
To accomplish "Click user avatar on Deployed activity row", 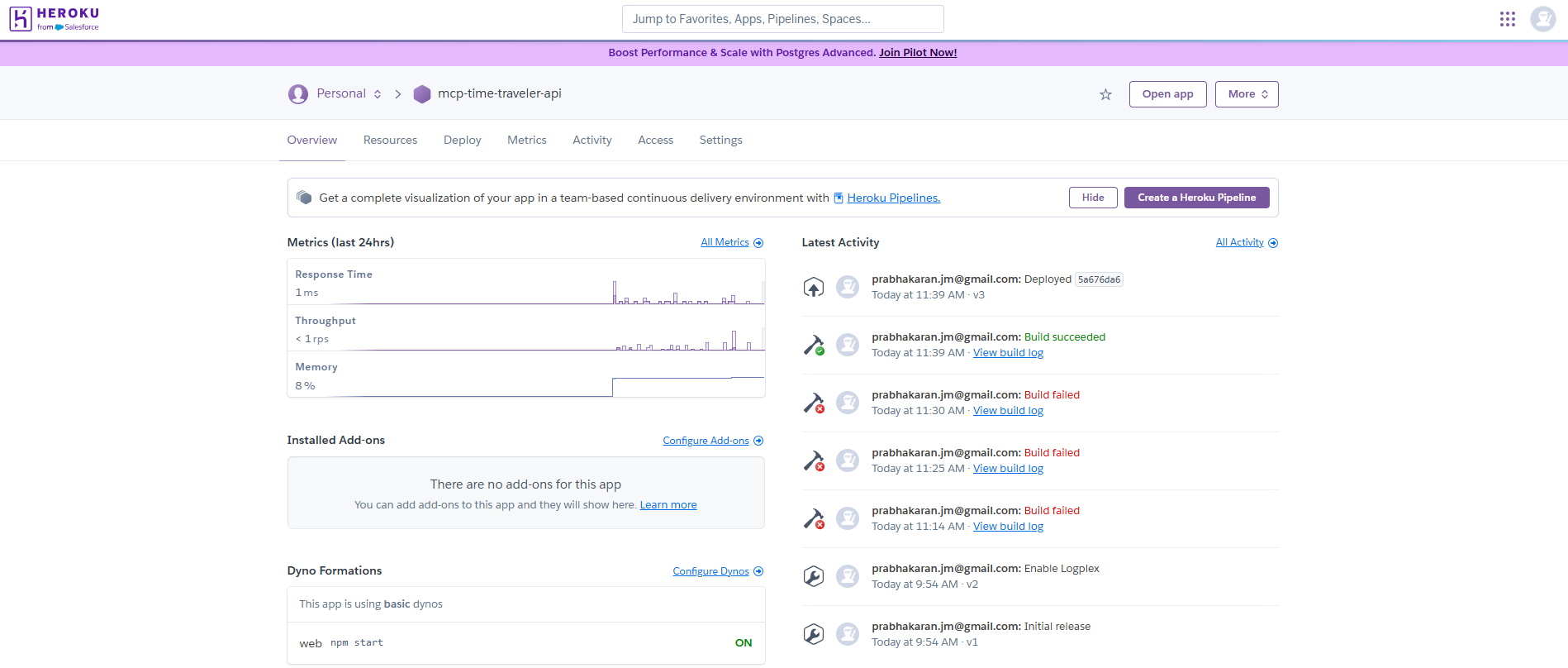I will (848, 287).
